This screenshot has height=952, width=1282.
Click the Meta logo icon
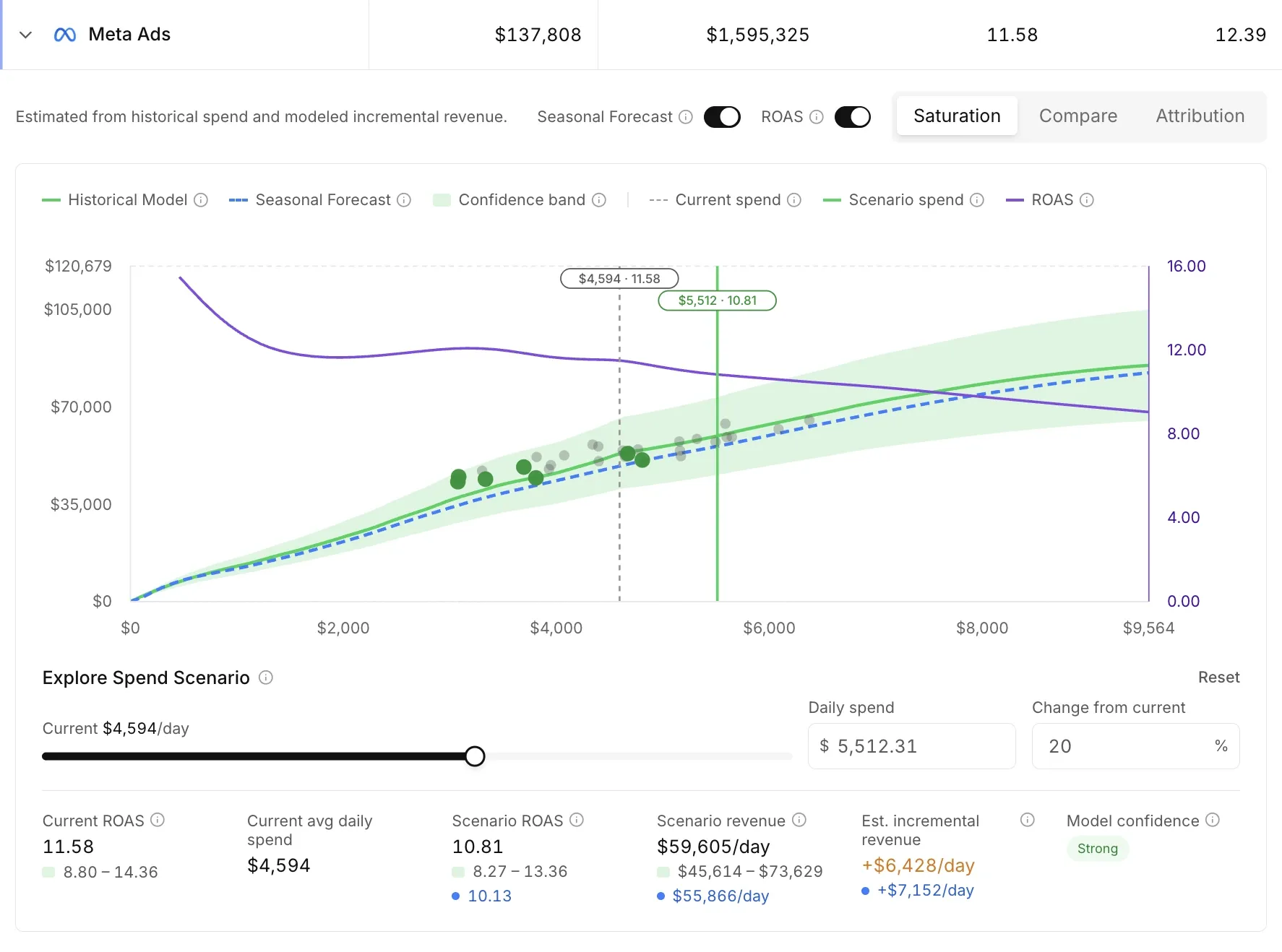65,35
